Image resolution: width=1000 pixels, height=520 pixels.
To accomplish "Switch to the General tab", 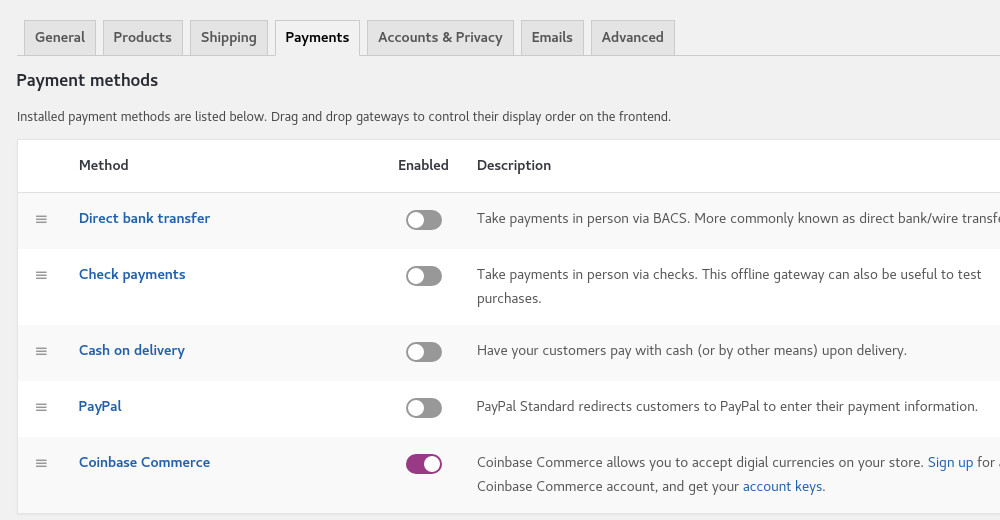I will tap(60, 38).
